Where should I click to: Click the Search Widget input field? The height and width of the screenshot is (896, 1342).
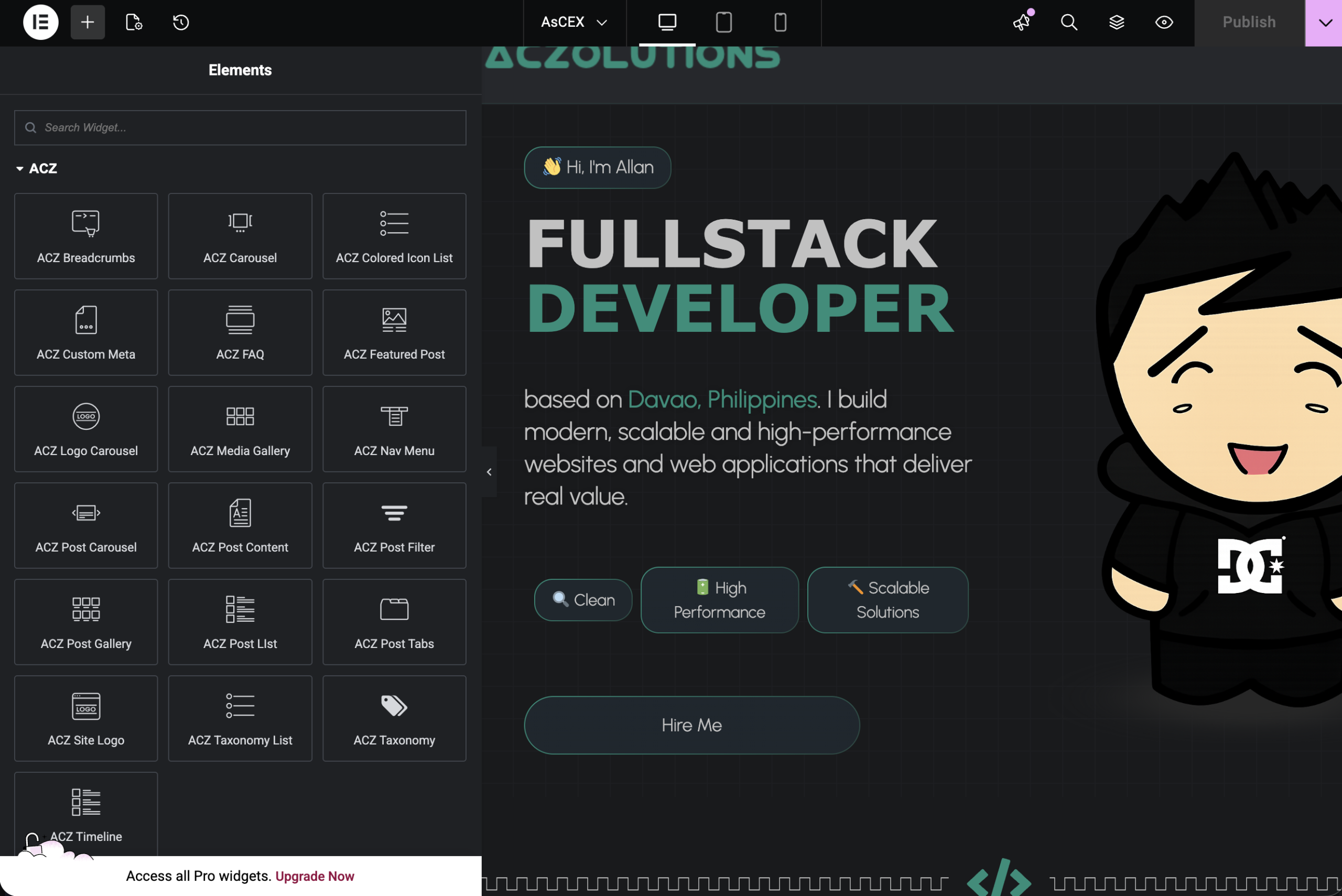240,127
